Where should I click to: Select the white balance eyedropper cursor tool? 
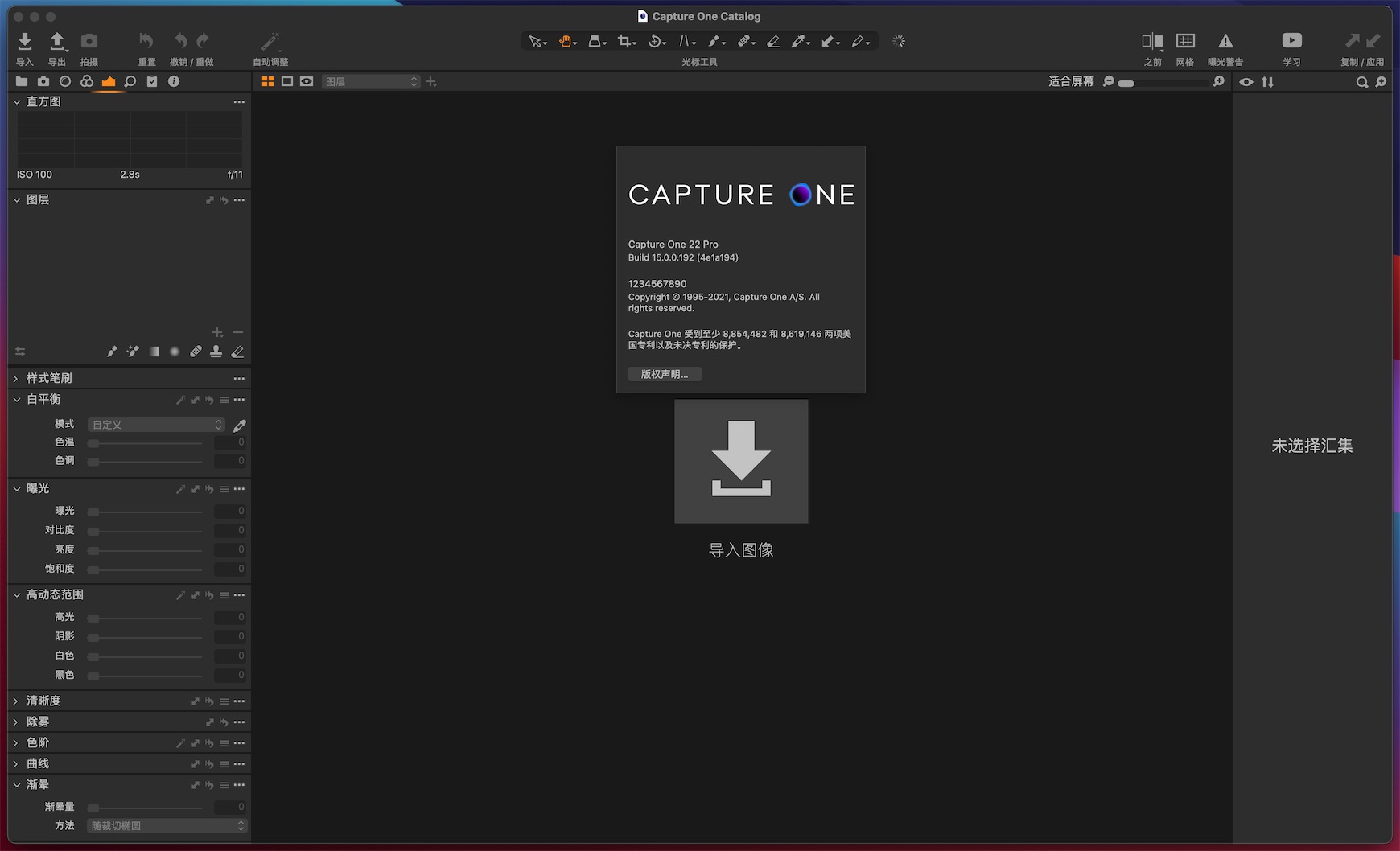coord(799,41)
